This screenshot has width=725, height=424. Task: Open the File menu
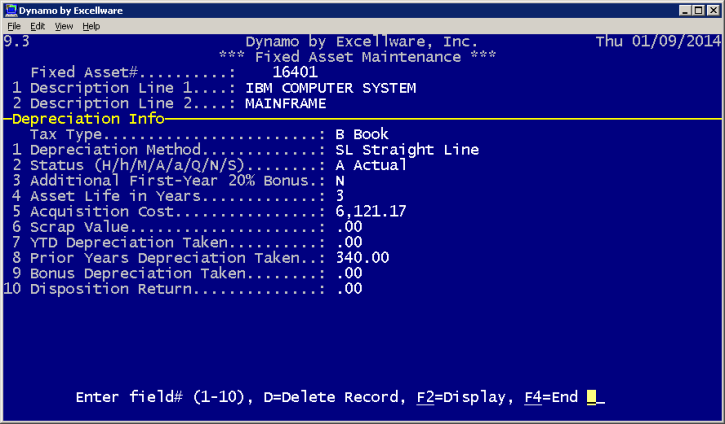[14, 26]
